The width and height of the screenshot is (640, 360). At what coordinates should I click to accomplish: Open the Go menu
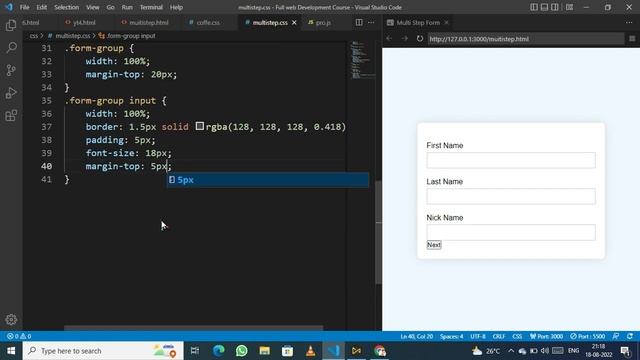click(110, 7)
